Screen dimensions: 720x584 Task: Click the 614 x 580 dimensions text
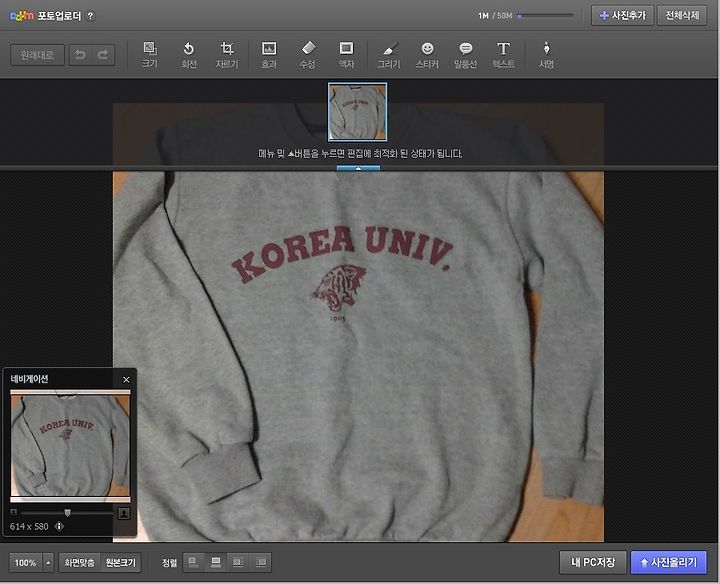29,526
